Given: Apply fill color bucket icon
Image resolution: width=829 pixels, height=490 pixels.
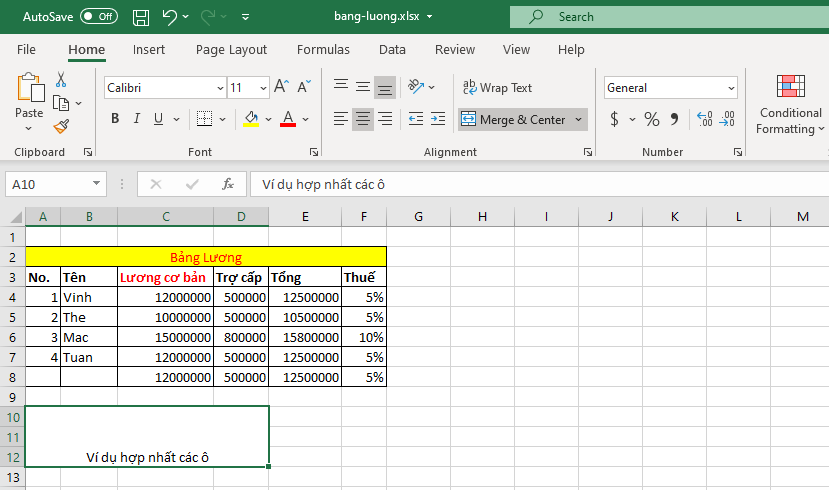Looking at the screenshot, I should coord(251,118).
